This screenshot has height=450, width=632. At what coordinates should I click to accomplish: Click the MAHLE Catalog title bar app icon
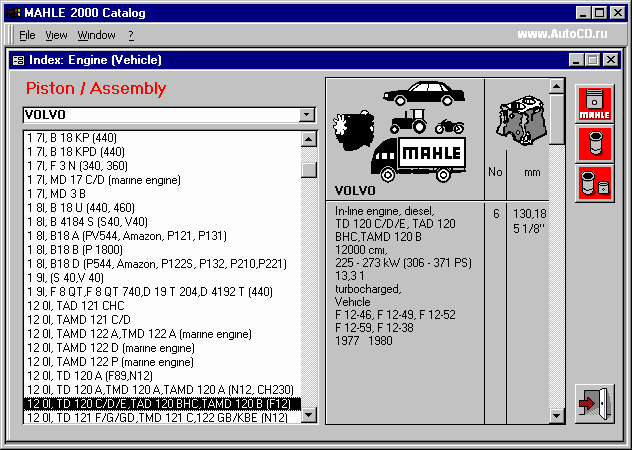pos(13,13)
